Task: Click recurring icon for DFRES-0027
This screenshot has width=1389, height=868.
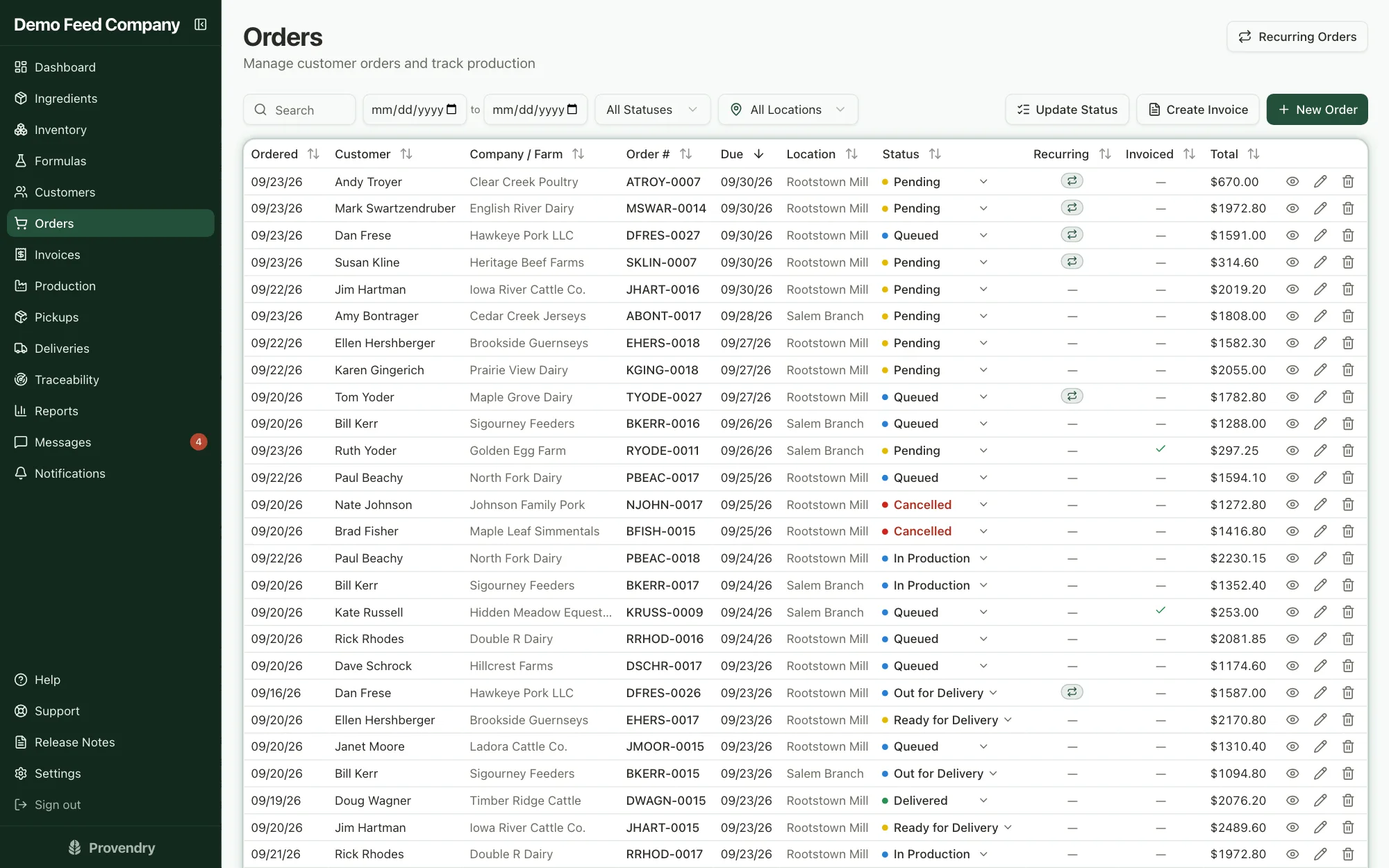Action: pyautogui.click(x=1072, y=235)
